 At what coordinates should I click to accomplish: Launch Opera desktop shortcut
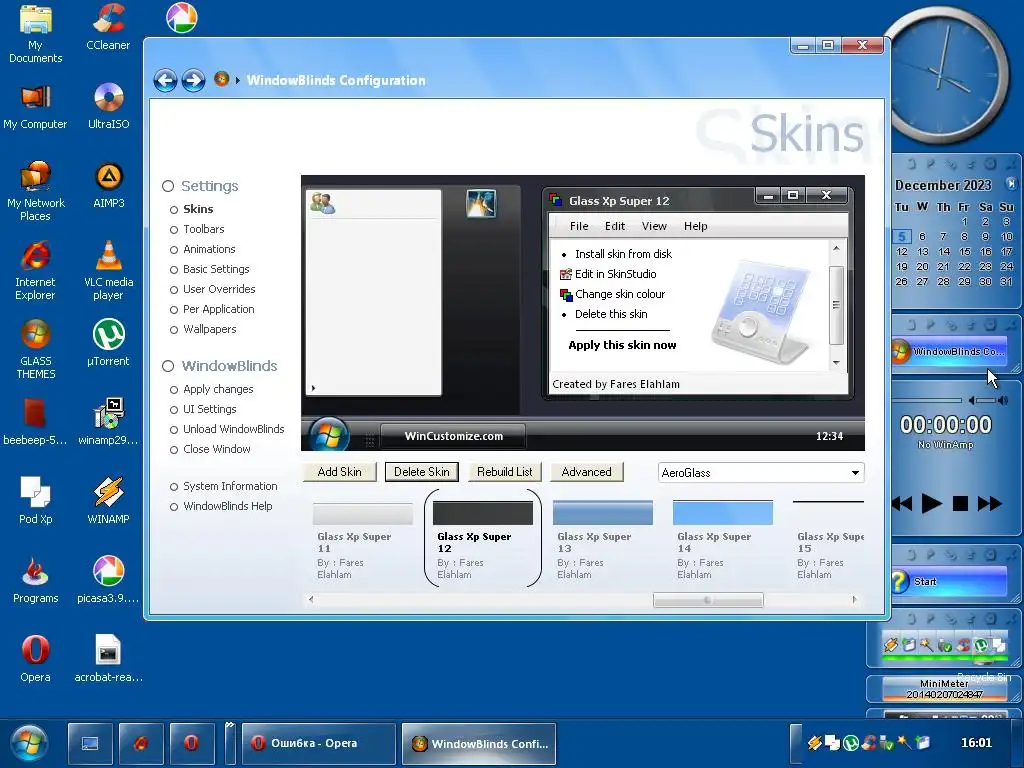35,659
